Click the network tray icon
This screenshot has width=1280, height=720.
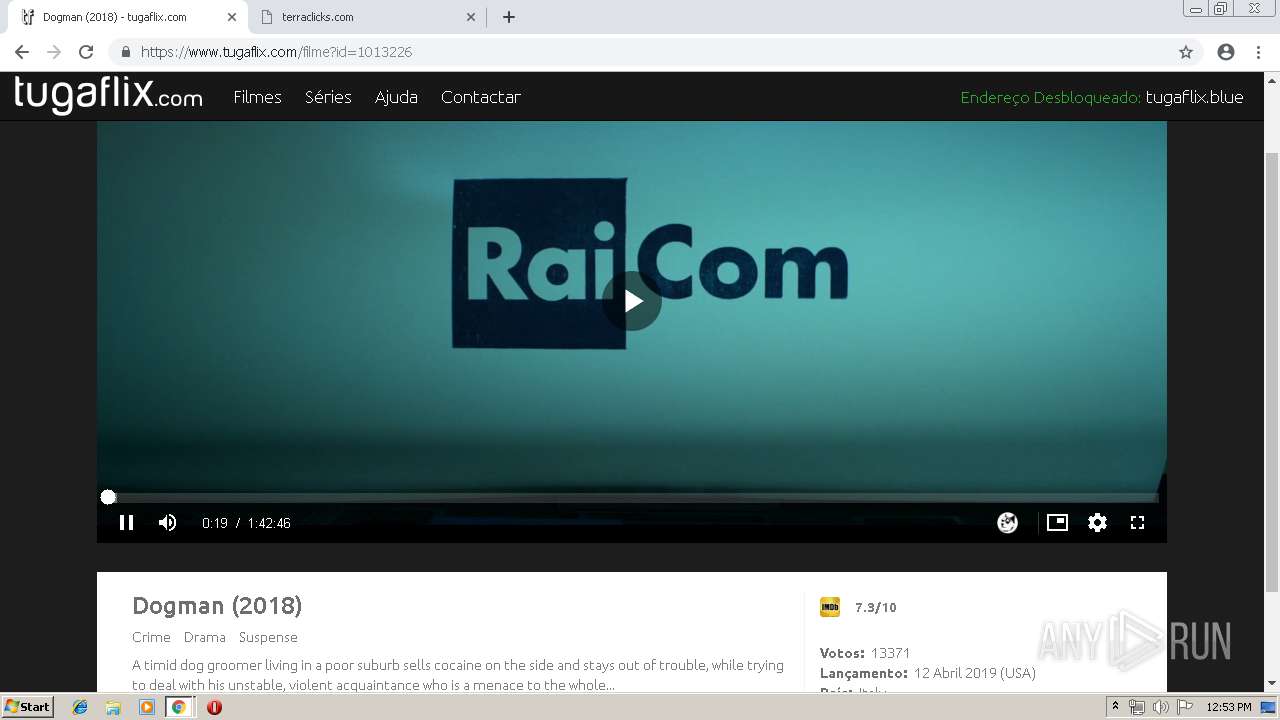(x=1137, y=707)
